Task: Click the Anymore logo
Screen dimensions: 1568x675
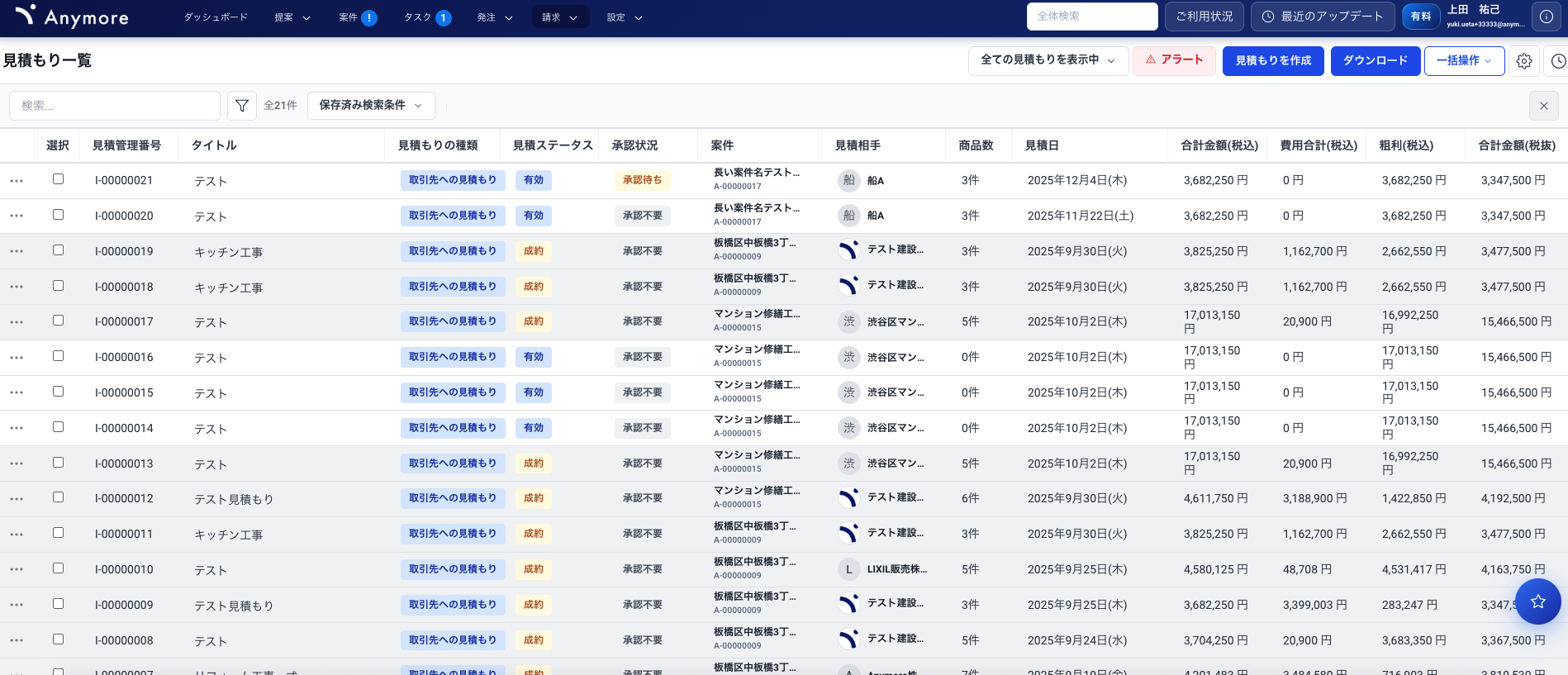Action: pyautogui.click(x=72, y=17)
